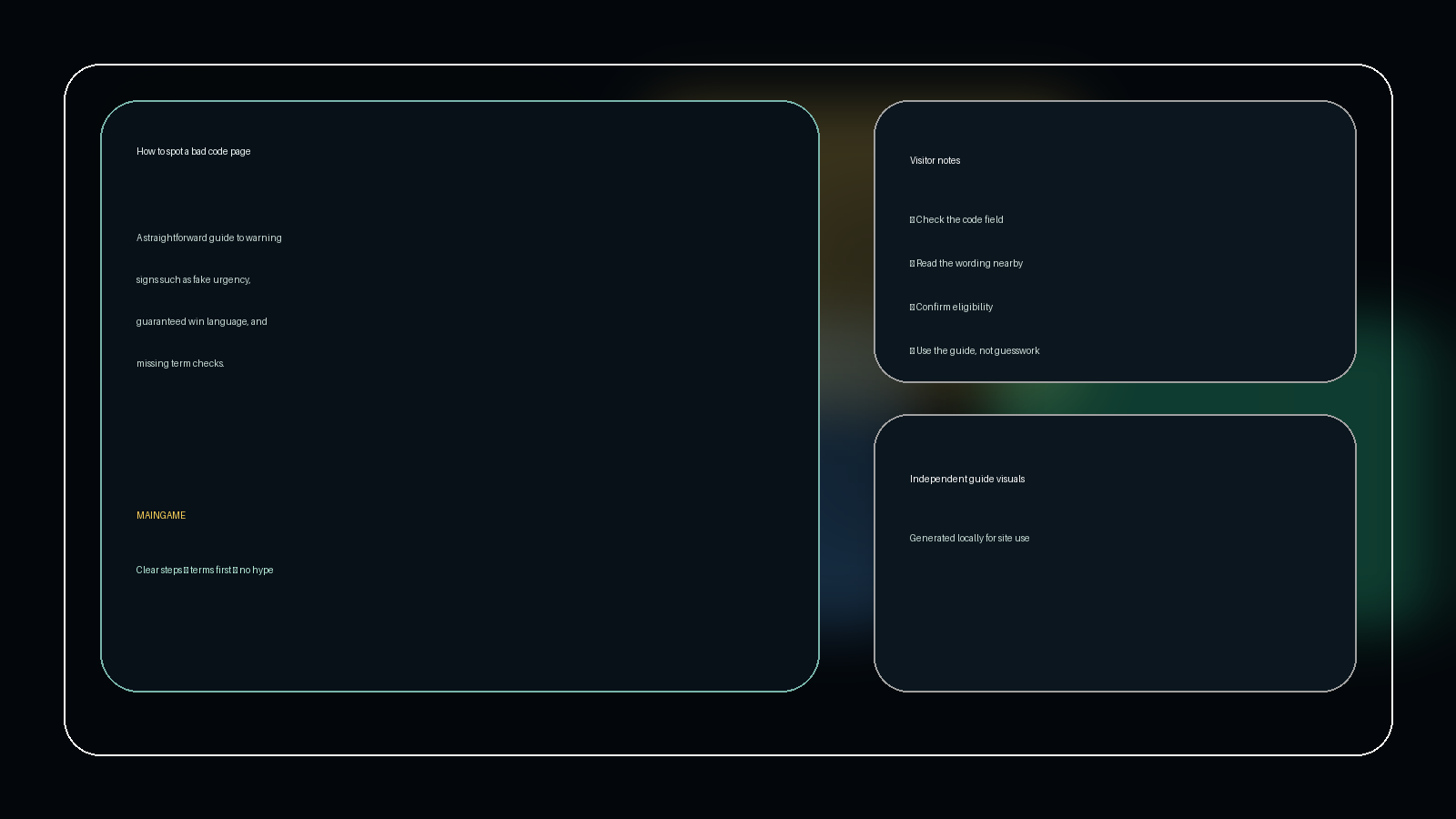
Task: Click the 'Generated locally for site use' caption
Action: (969, 538)
